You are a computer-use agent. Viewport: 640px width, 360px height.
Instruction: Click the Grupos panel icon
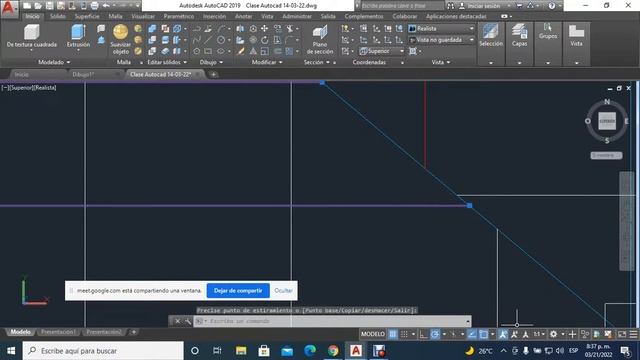(548, 27)
